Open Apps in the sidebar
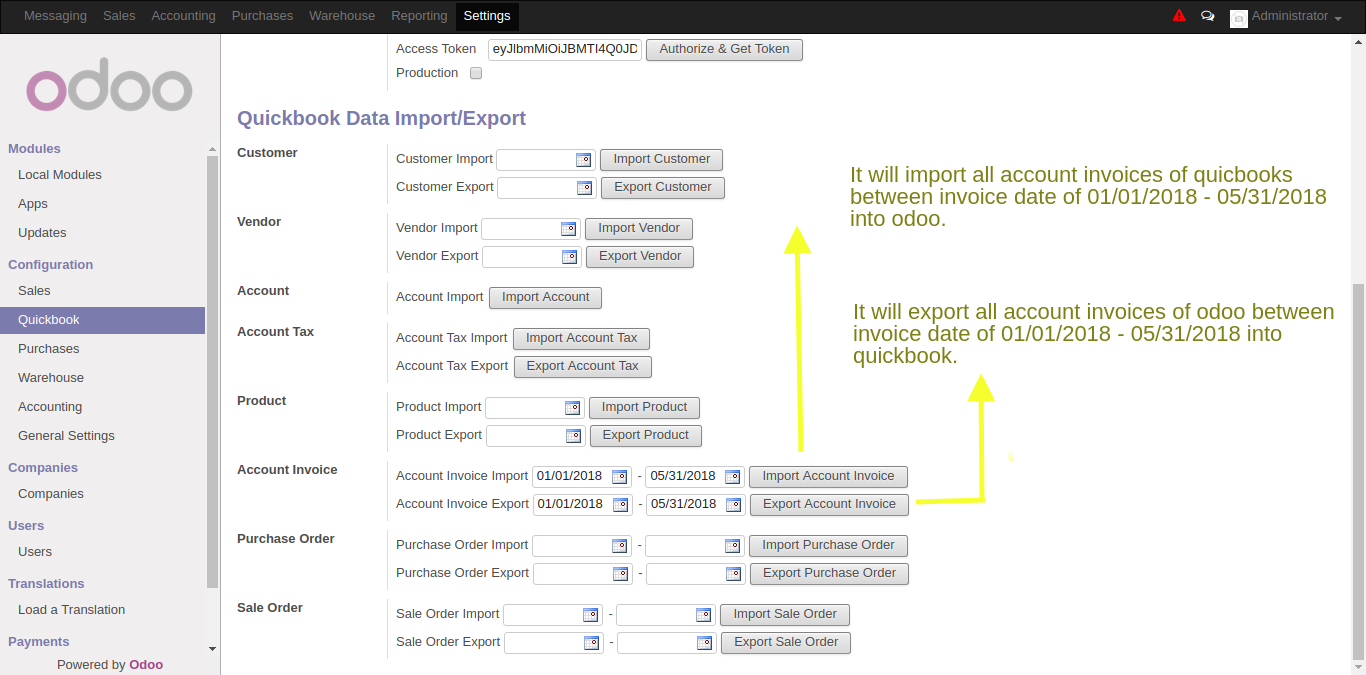 pos(33,204)
